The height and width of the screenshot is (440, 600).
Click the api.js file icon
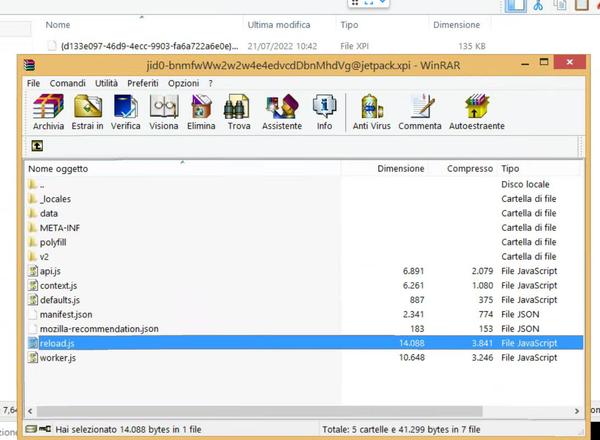33,271
